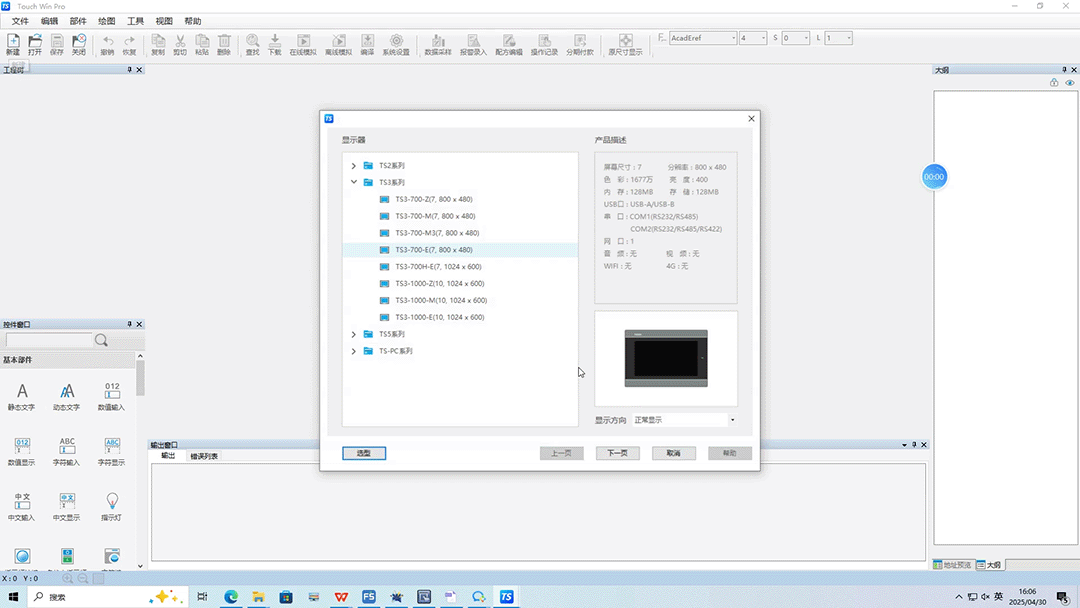Viewport: 1080px width, 608px height.
Task: Click the 下载 (Download) toolbar icon
Action: (275, 45)
